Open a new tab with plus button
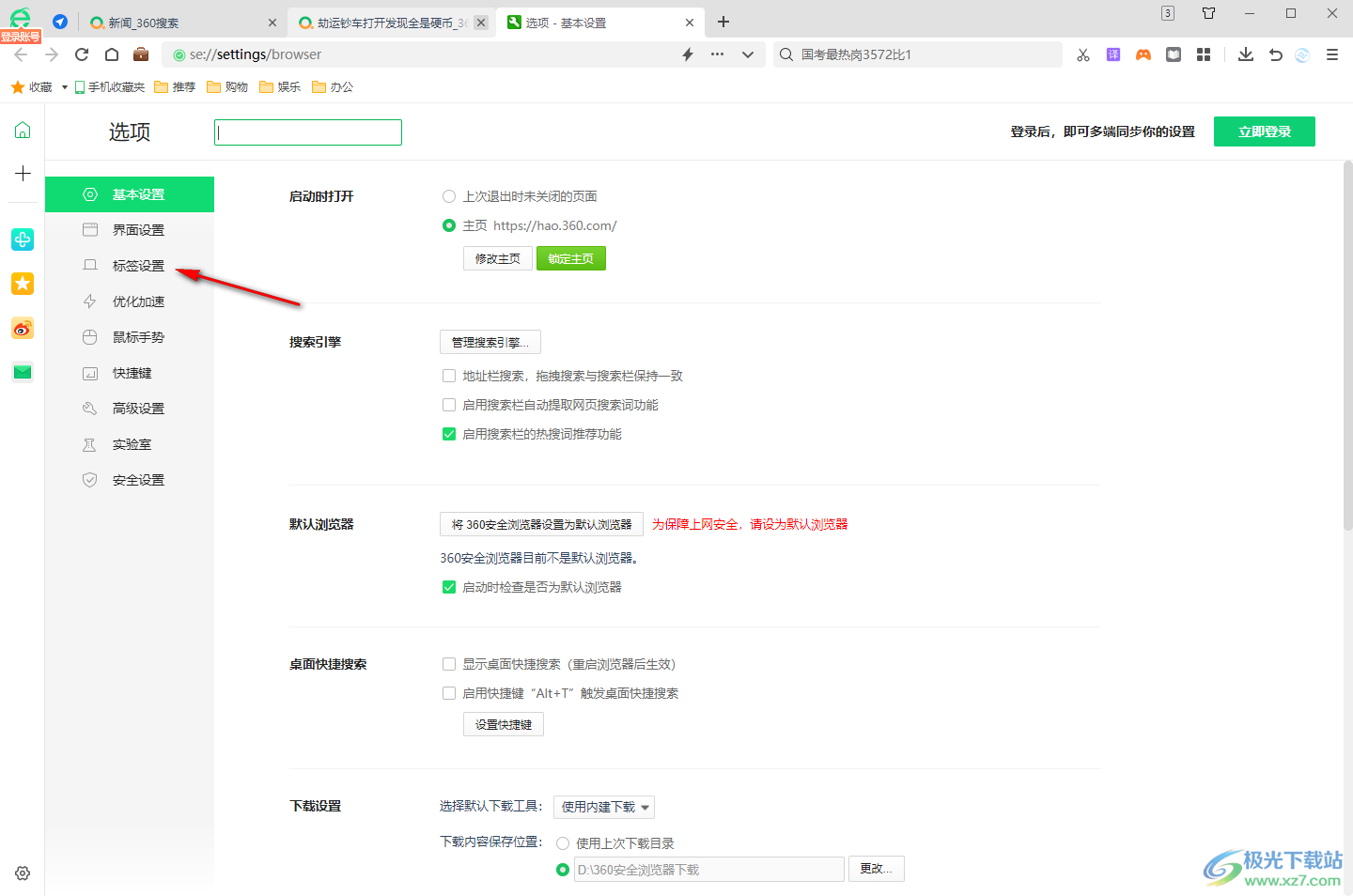Viewport: 1353px width, 896px height. coord(723,22)
